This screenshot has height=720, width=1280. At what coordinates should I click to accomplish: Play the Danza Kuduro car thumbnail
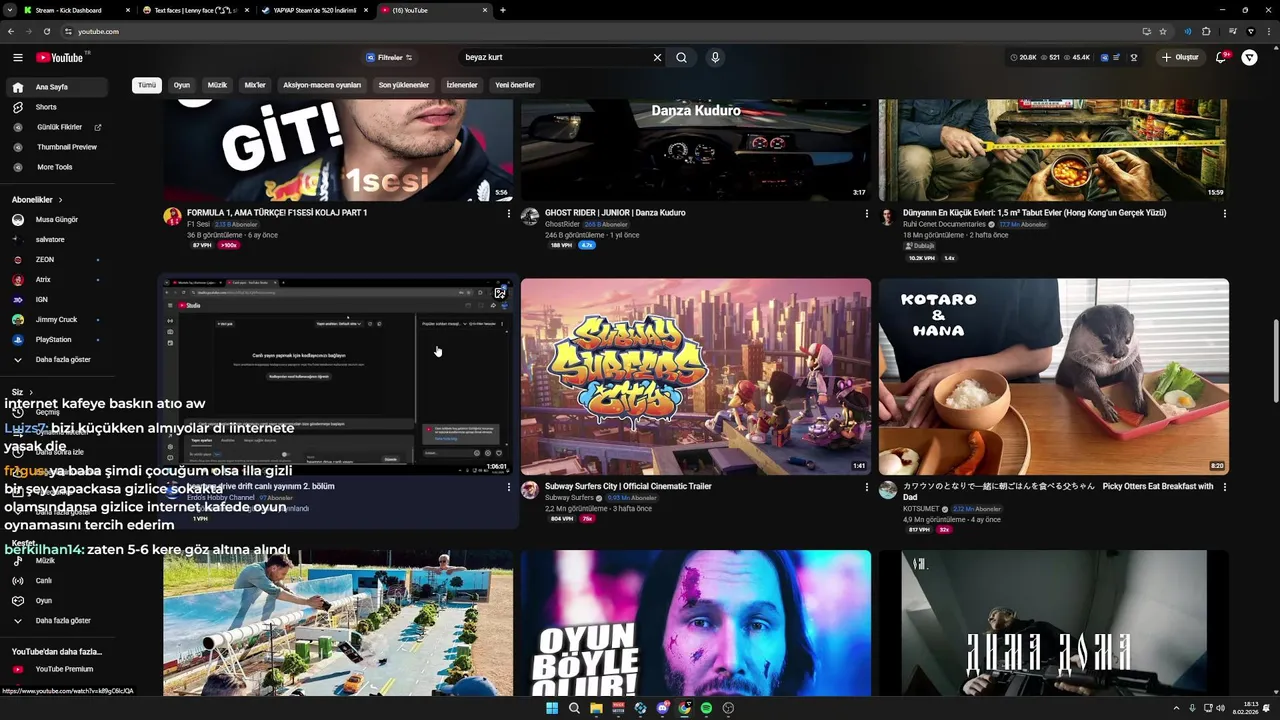pos(695,149)
